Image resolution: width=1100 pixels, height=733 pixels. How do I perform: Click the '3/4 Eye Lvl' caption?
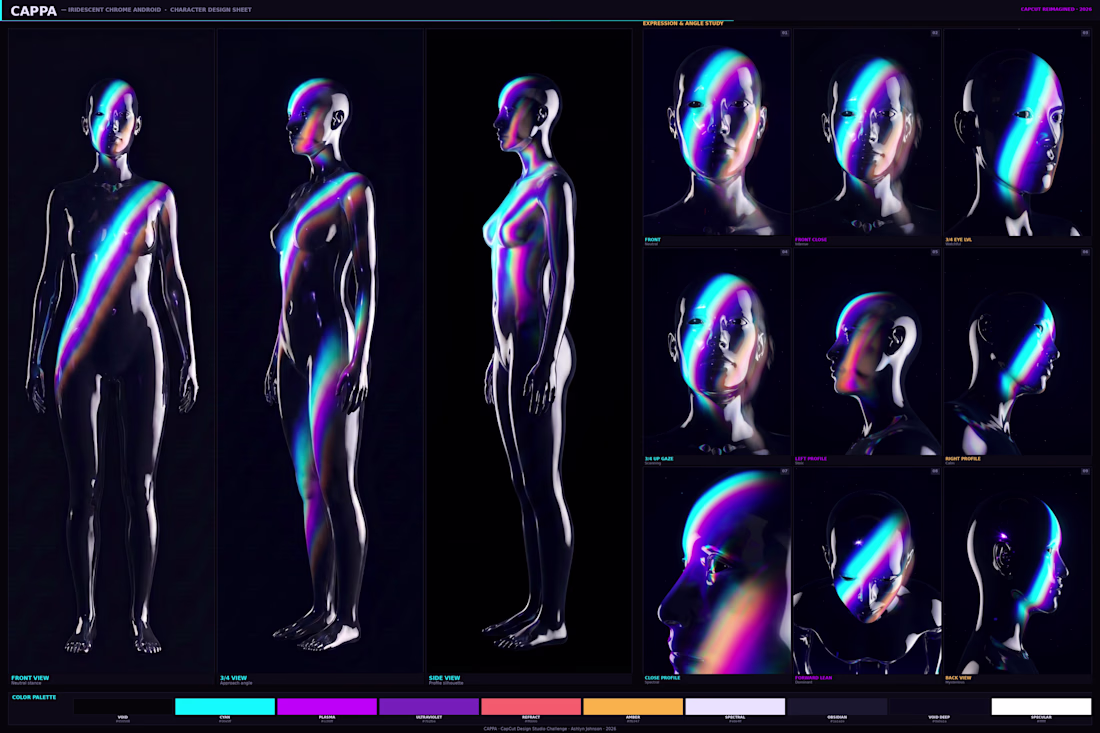coord(958,239)
